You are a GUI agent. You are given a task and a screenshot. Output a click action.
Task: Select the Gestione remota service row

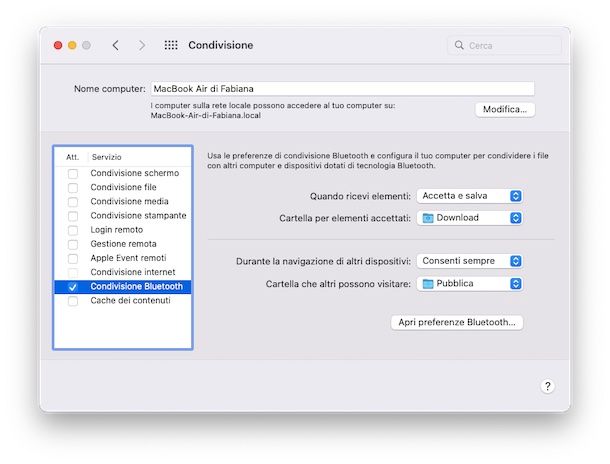[x=123, y=244]
